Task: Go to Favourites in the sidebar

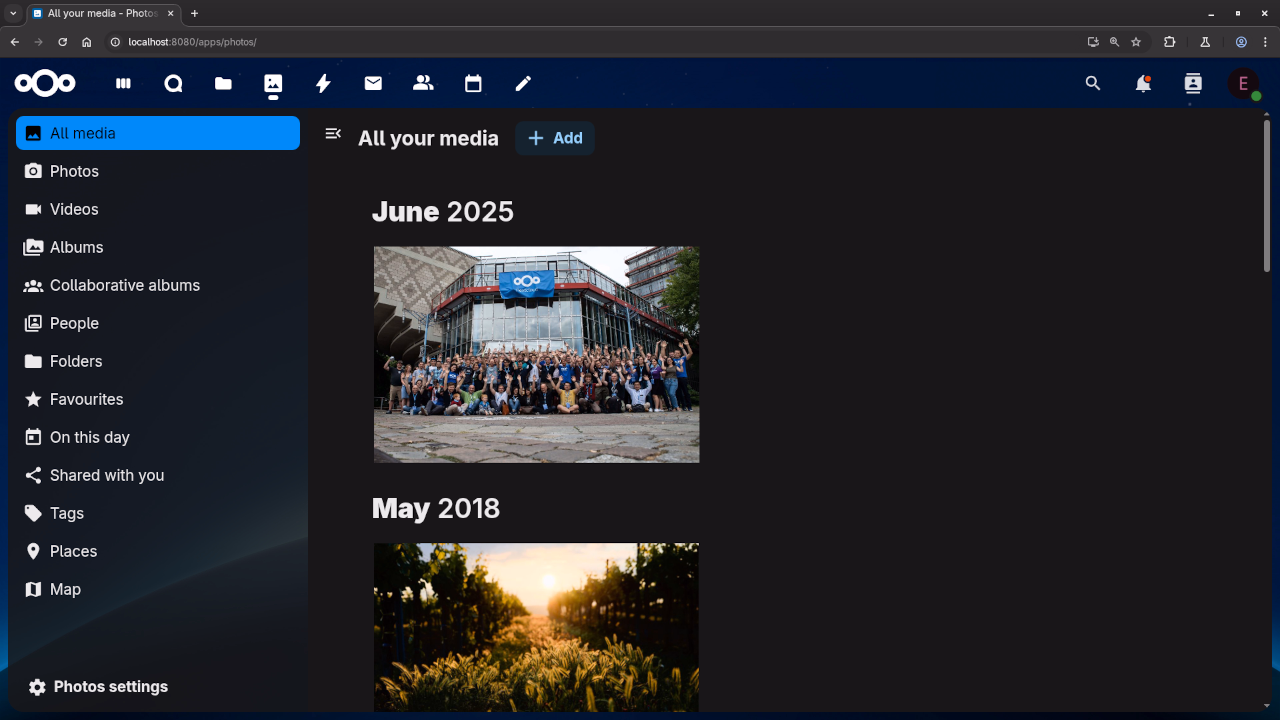Action: 86,399
